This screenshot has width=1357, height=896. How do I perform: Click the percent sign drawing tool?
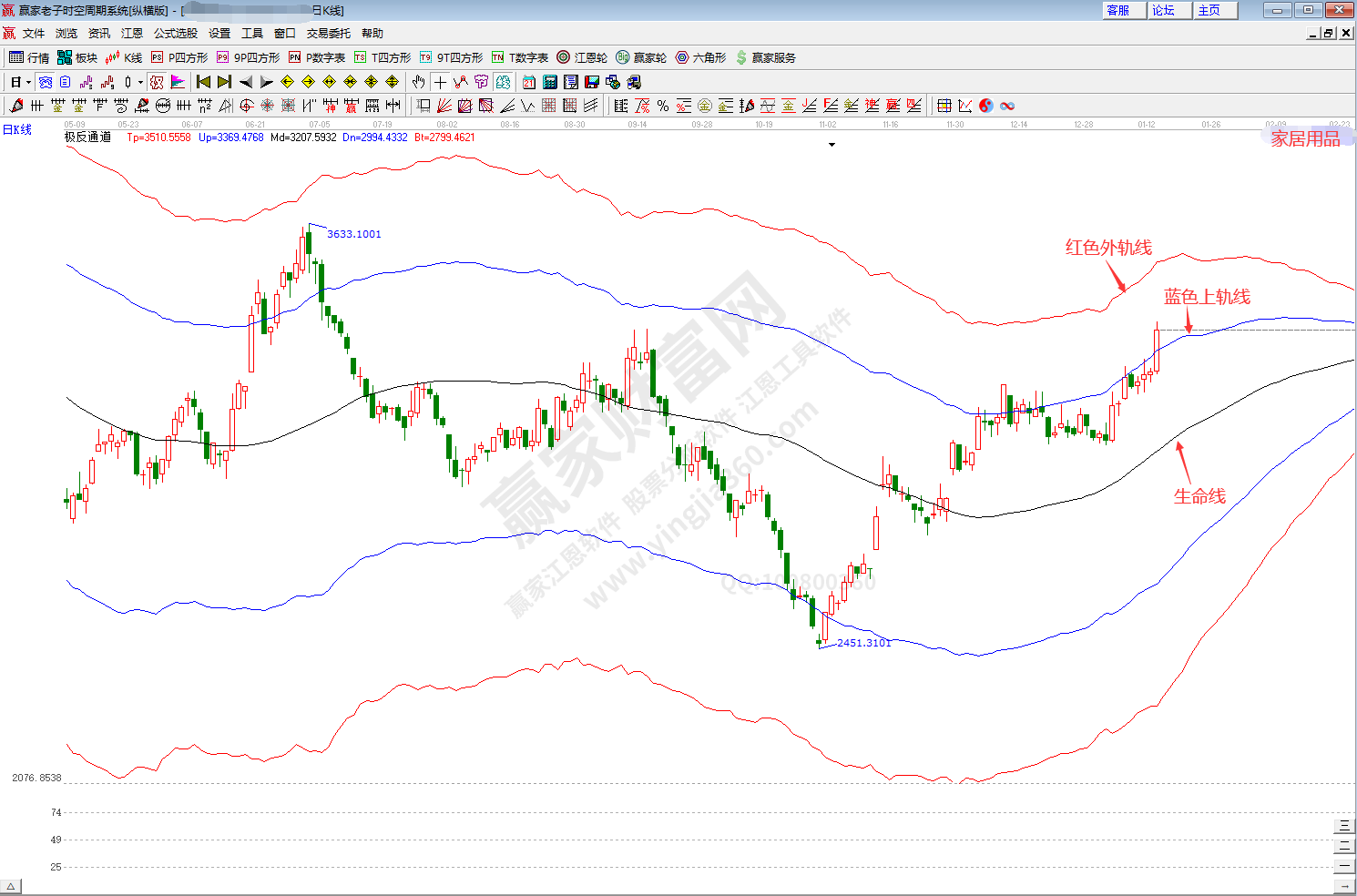(663, 106)
